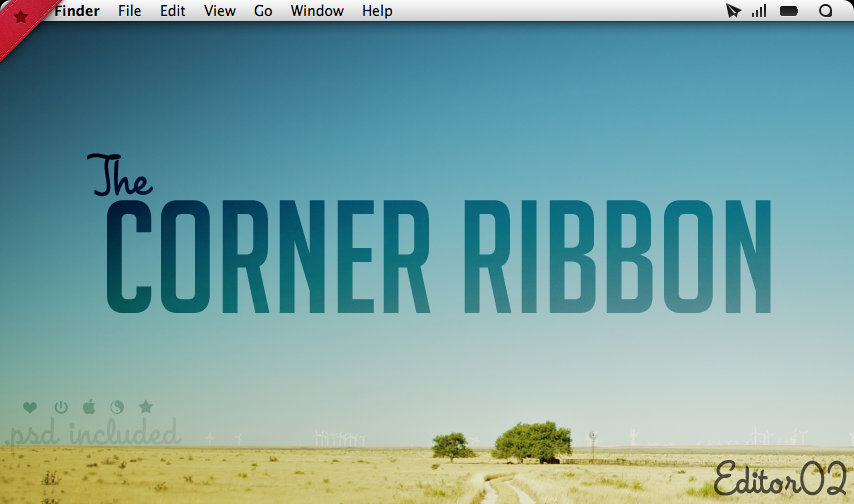
Task: Open Spotlight search magnifier icon
Action: tap(826, 11)
